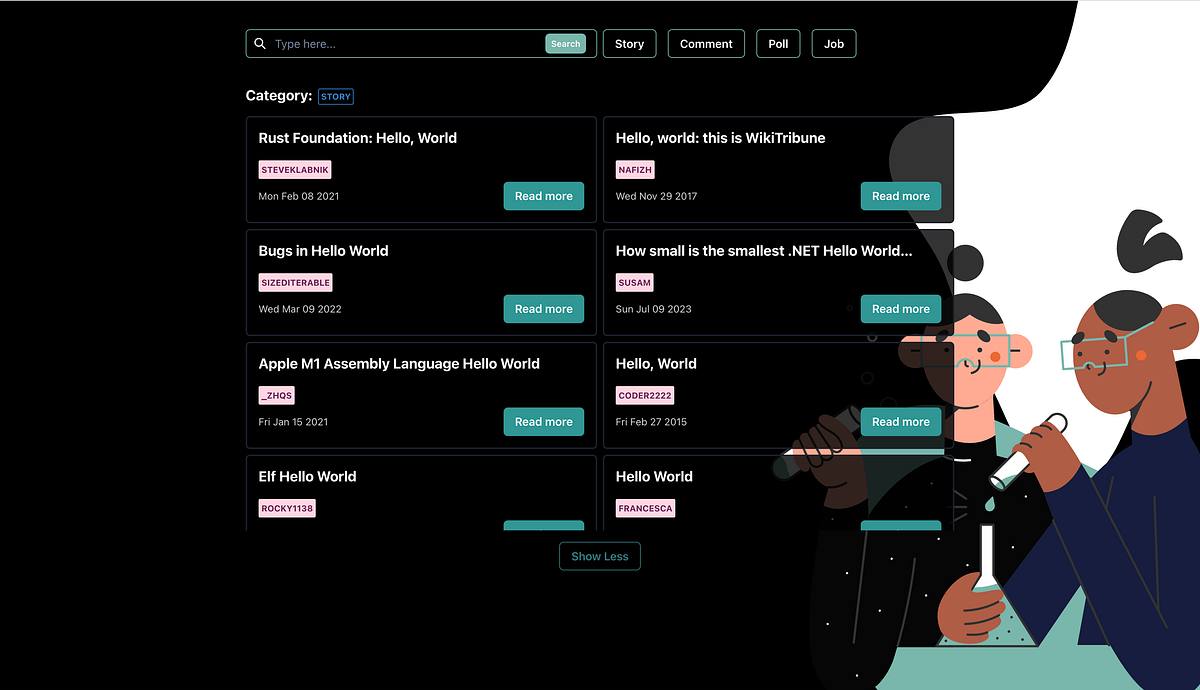Click inside the Type here search field
The height and width of the screenshot is (690, 1200).
[400, 43]
